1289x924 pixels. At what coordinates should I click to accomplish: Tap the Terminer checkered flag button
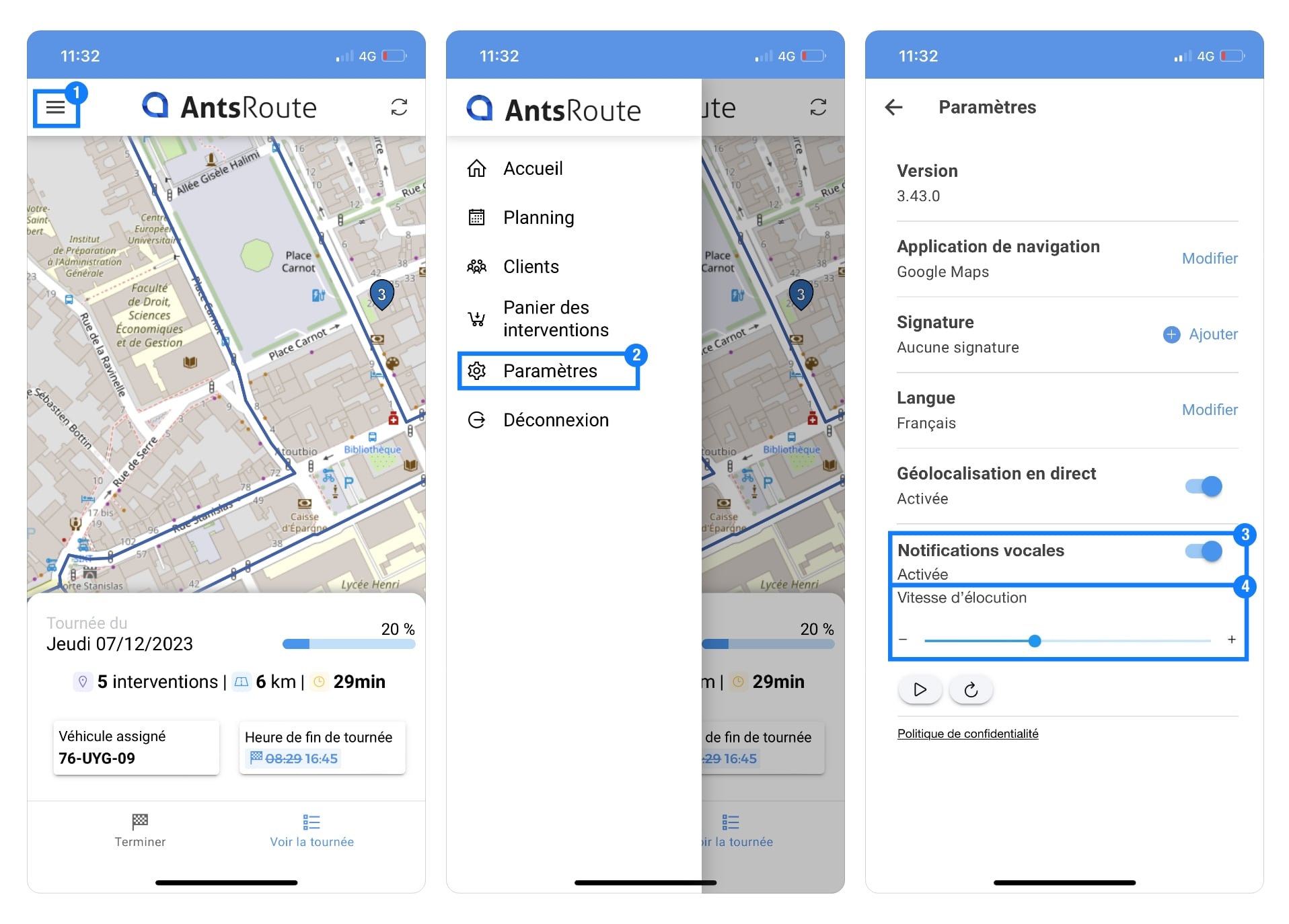click(x=140, y=830)
